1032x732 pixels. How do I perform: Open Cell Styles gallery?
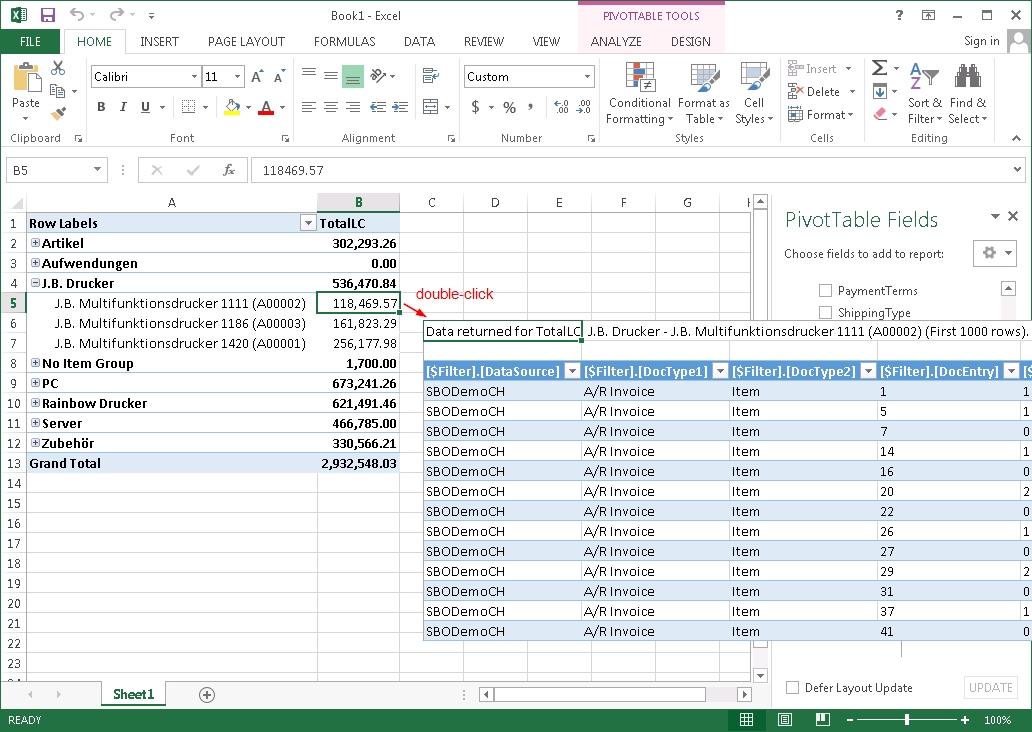754,93
